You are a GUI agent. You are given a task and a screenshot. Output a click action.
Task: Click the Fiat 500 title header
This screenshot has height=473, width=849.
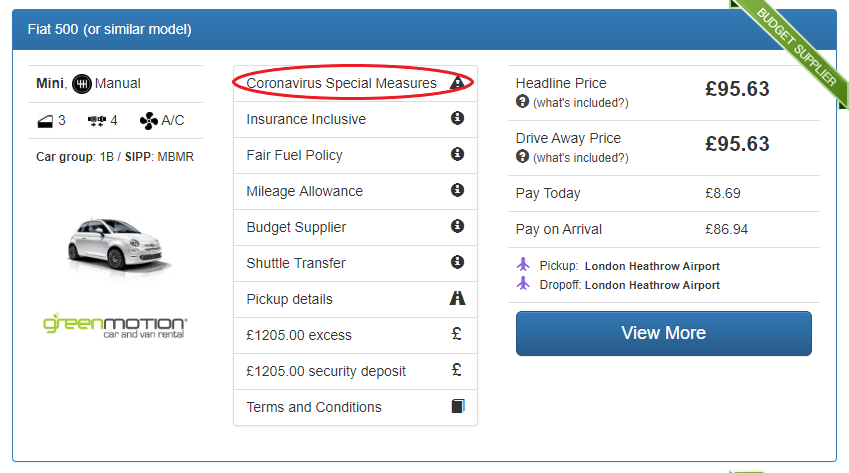(110, 29)
